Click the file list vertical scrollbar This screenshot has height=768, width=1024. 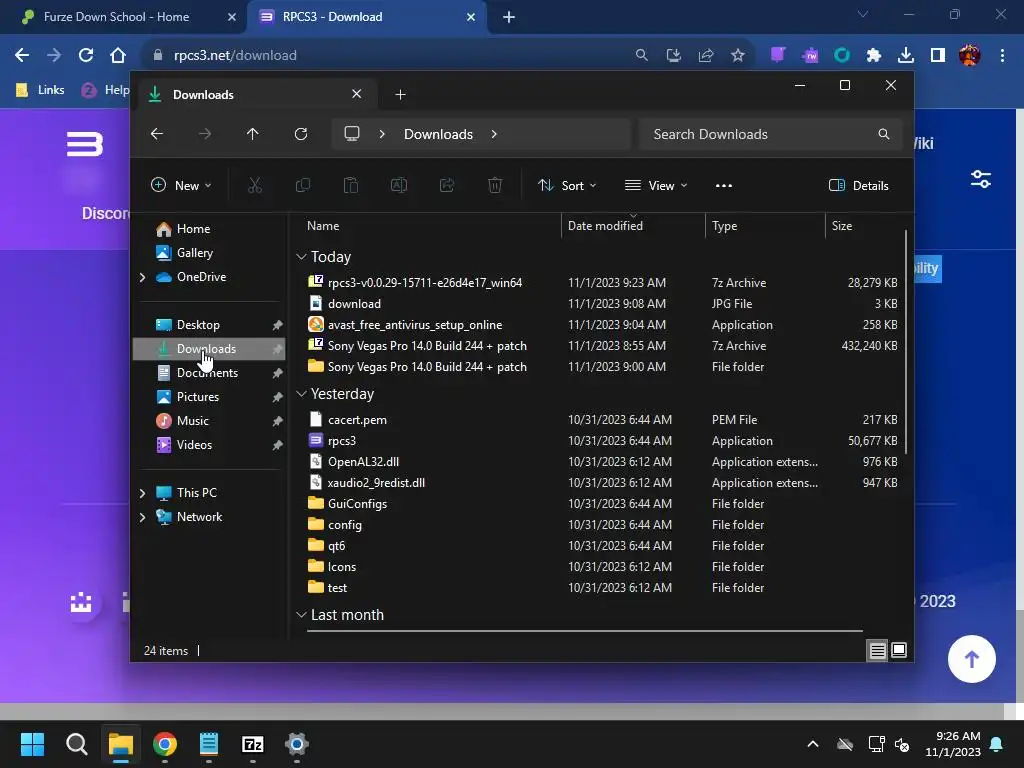click(906, 342)
